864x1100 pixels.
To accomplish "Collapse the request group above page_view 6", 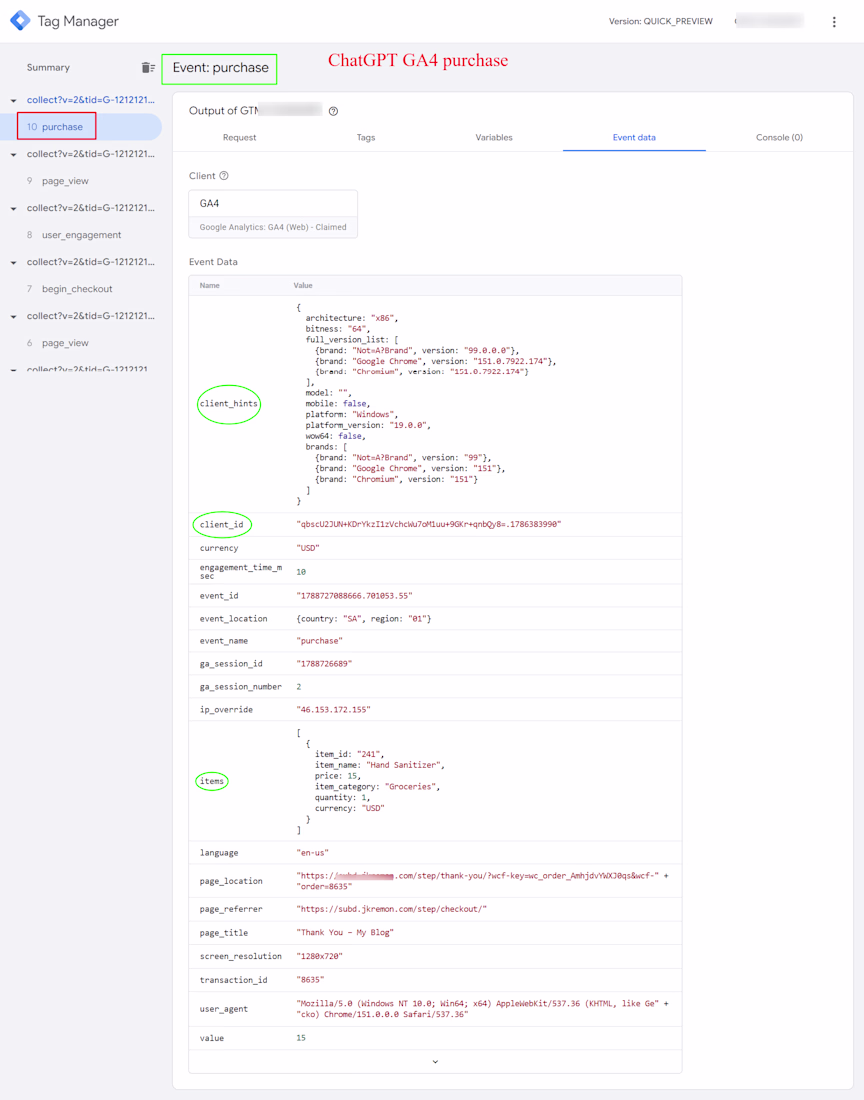I will (x=13, y=316).
